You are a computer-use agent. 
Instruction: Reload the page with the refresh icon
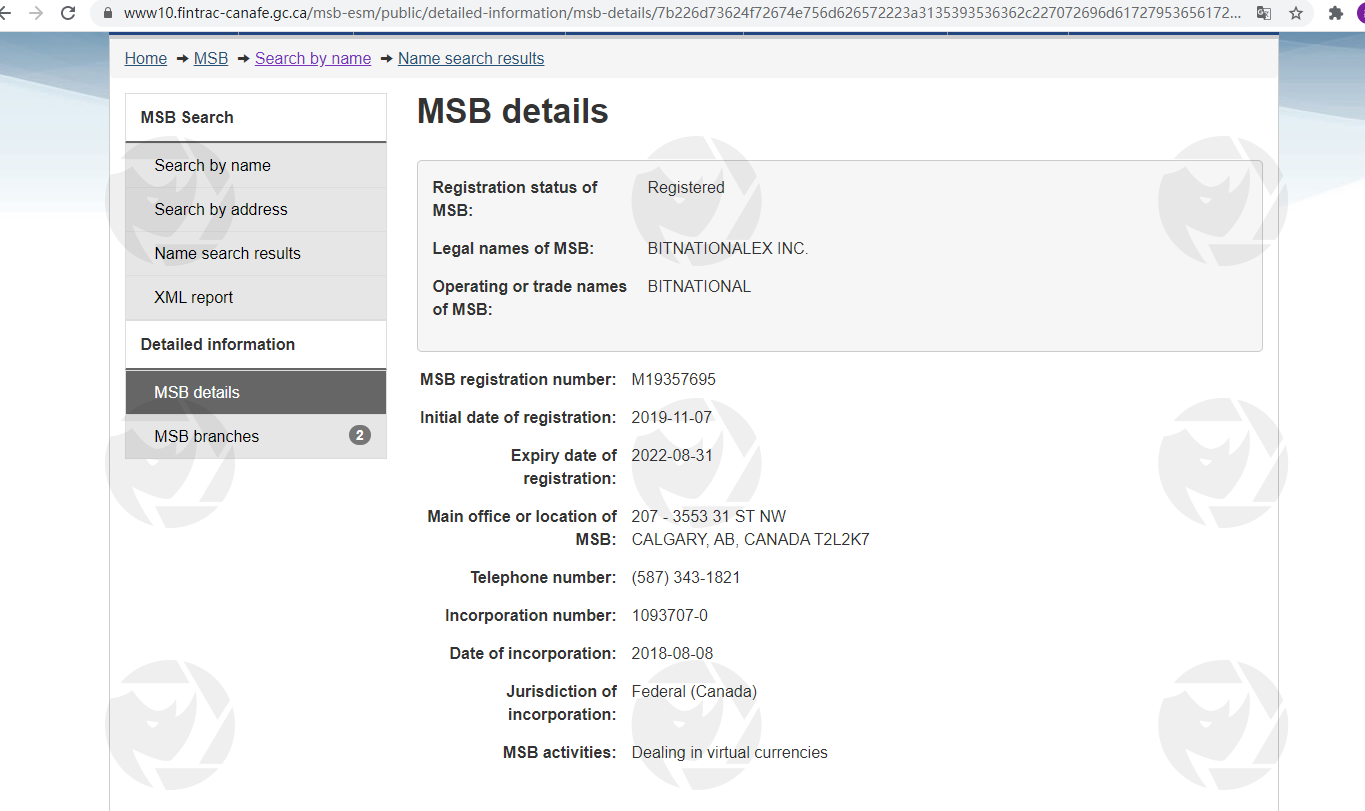(x=68, y=13)
